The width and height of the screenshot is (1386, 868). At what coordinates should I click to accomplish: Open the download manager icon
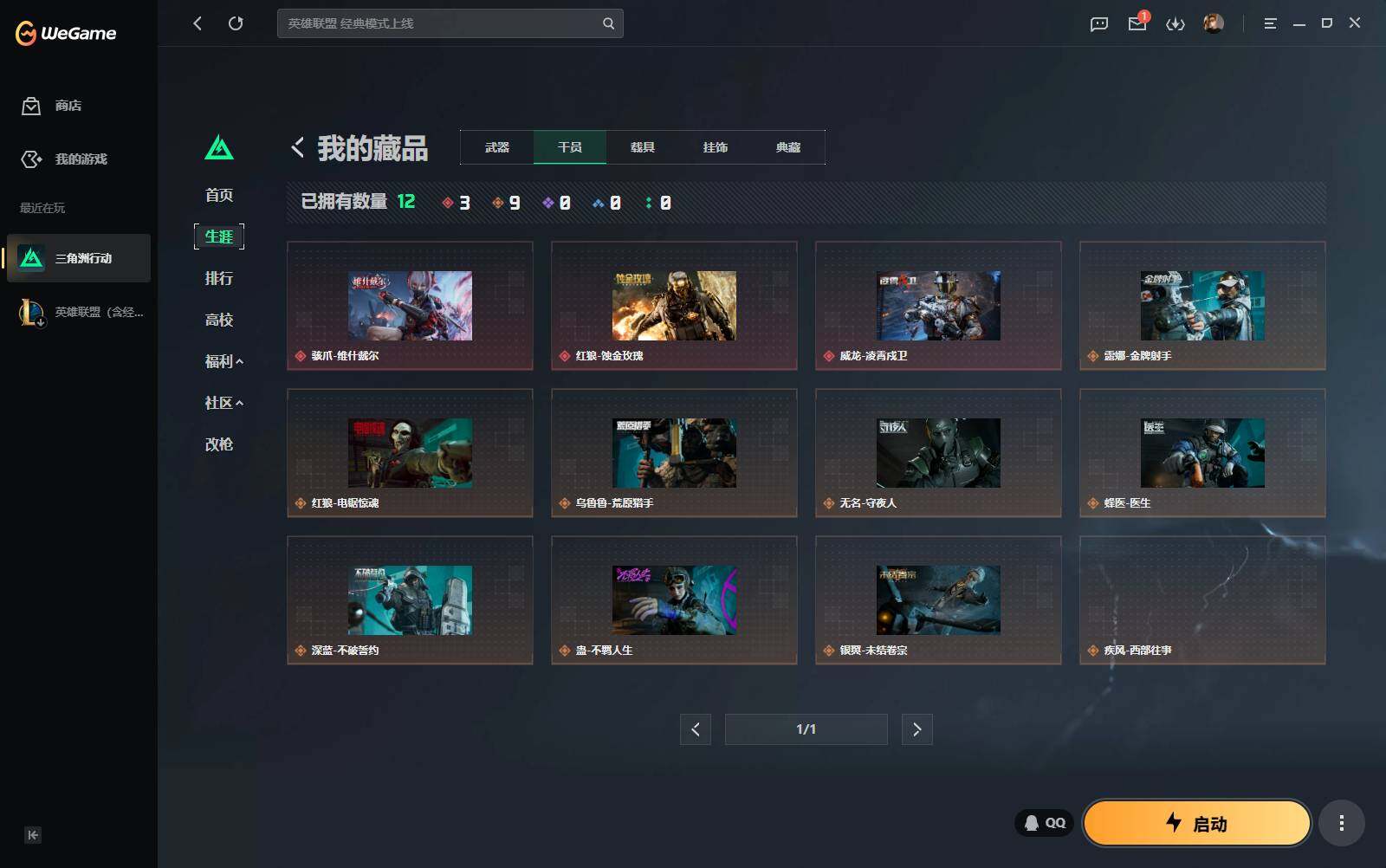(x=1176, y=23)
